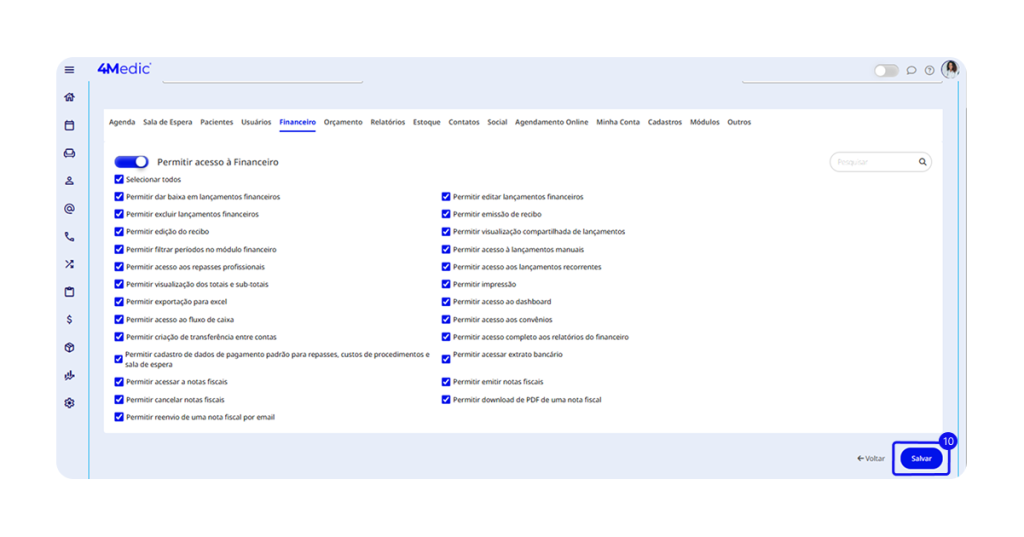The height and width of the screenshot is (537, 1024).
Task: Open the settings gear in the sidebar
Action: pos(70,403)
